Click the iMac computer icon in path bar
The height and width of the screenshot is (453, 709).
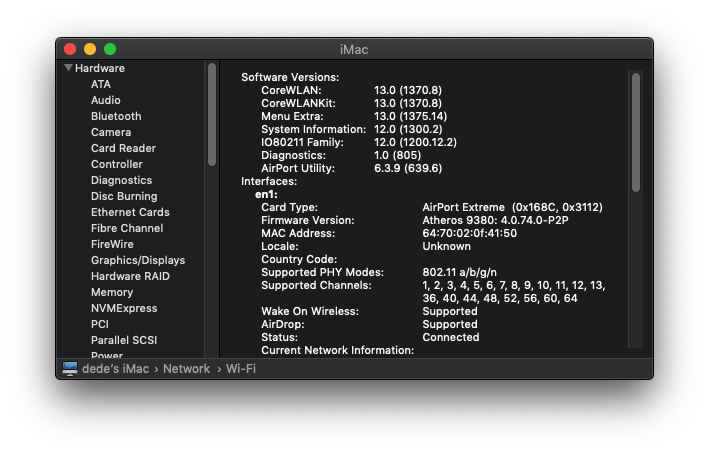pyautogui.click(x=70, y=368)
